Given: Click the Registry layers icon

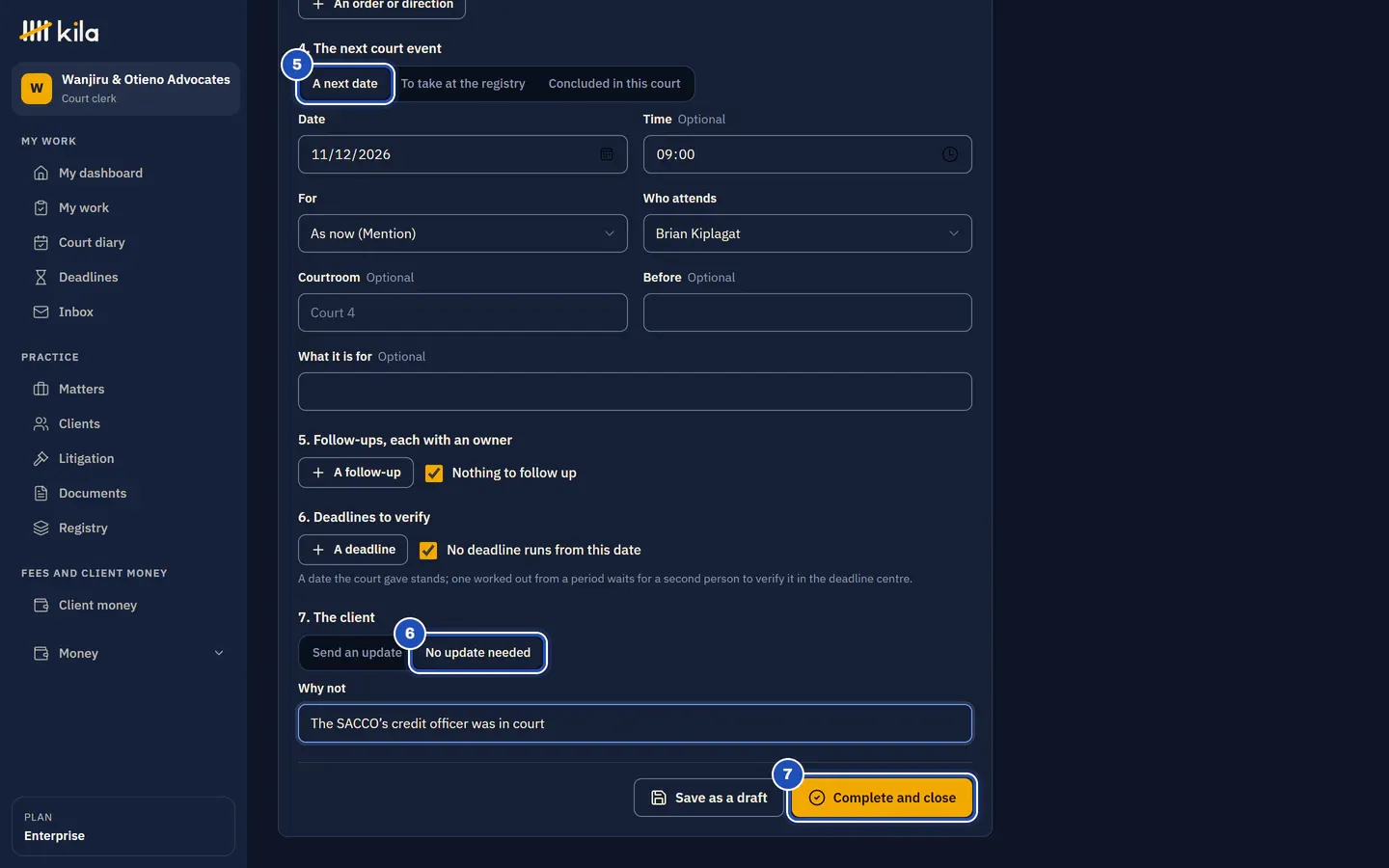Looking at the screenshot, I should (x=41, y=529).
